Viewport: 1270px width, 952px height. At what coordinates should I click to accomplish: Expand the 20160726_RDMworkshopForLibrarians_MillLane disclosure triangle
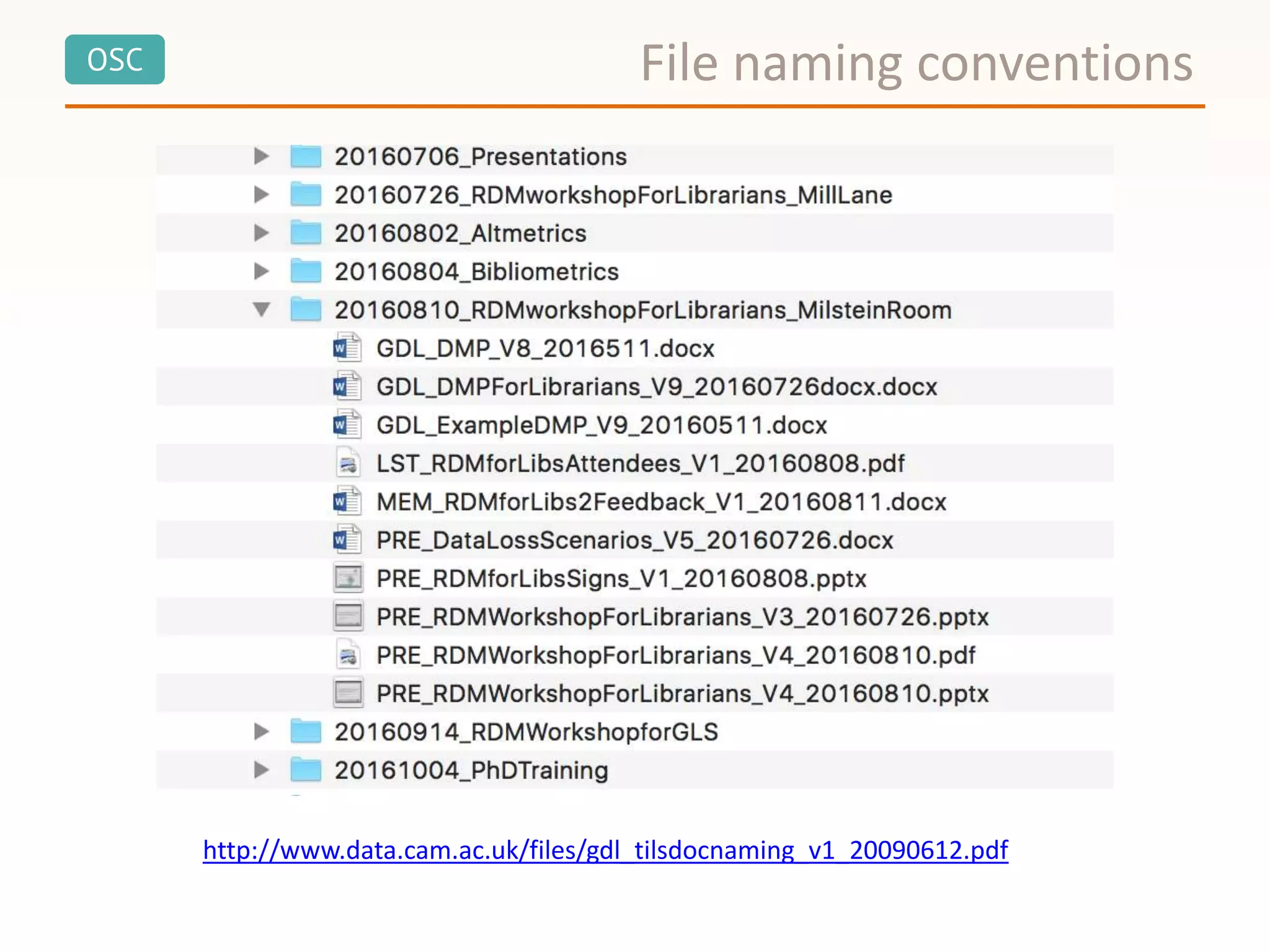coord(262,195)
